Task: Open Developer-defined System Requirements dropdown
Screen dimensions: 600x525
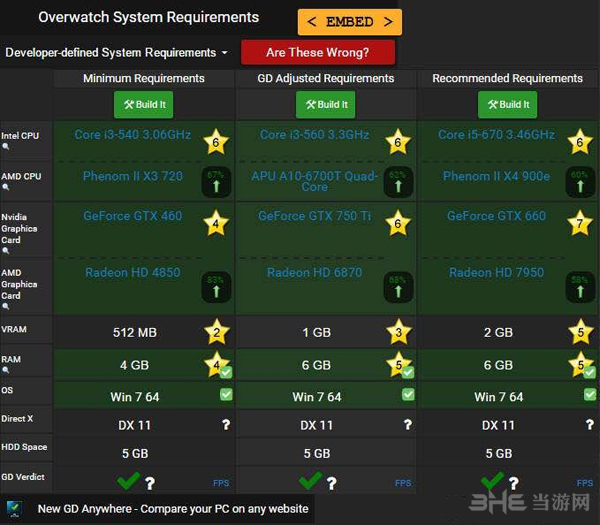Action: pyautogui.click(x=116, y=52)
